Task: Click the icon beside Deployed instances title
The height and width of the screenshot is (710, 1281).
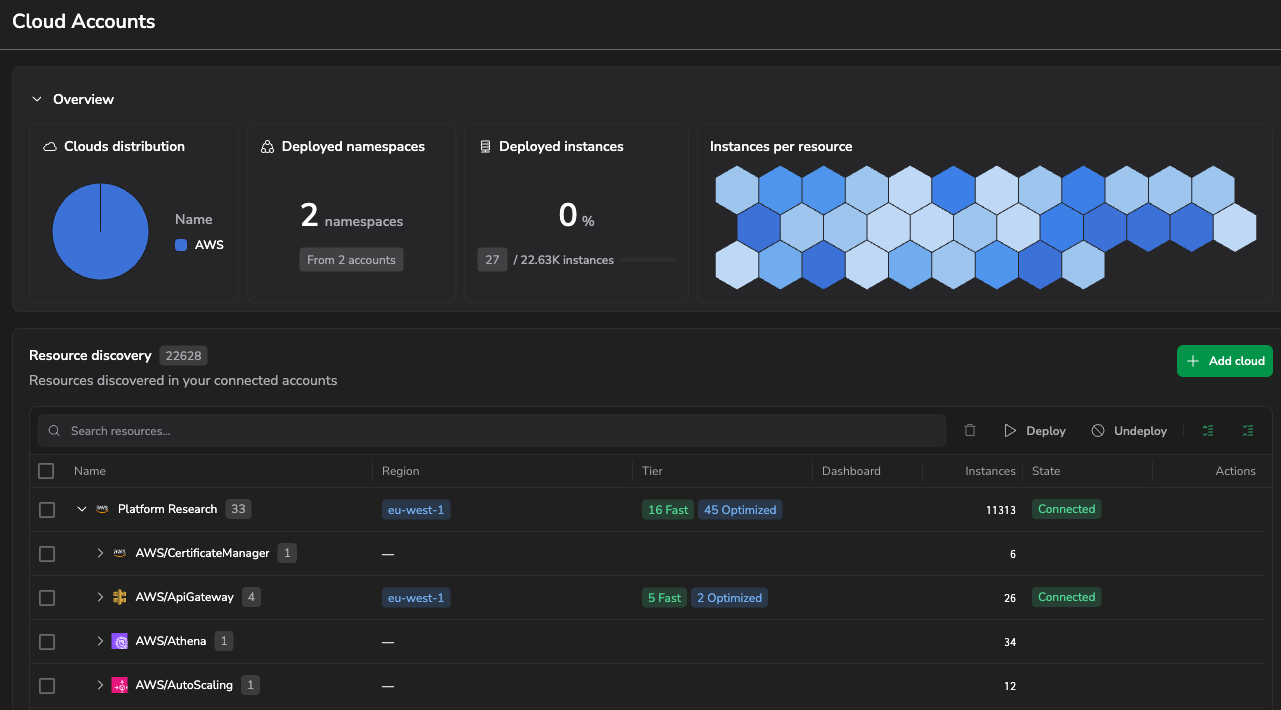Action: pos(486,147)
